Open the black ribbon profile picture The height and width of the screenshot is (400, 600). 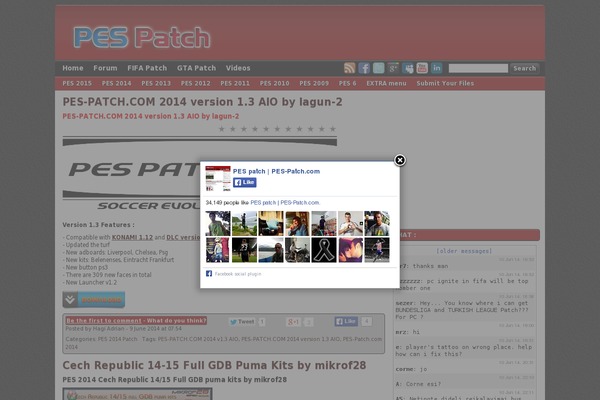click(324, 250)
